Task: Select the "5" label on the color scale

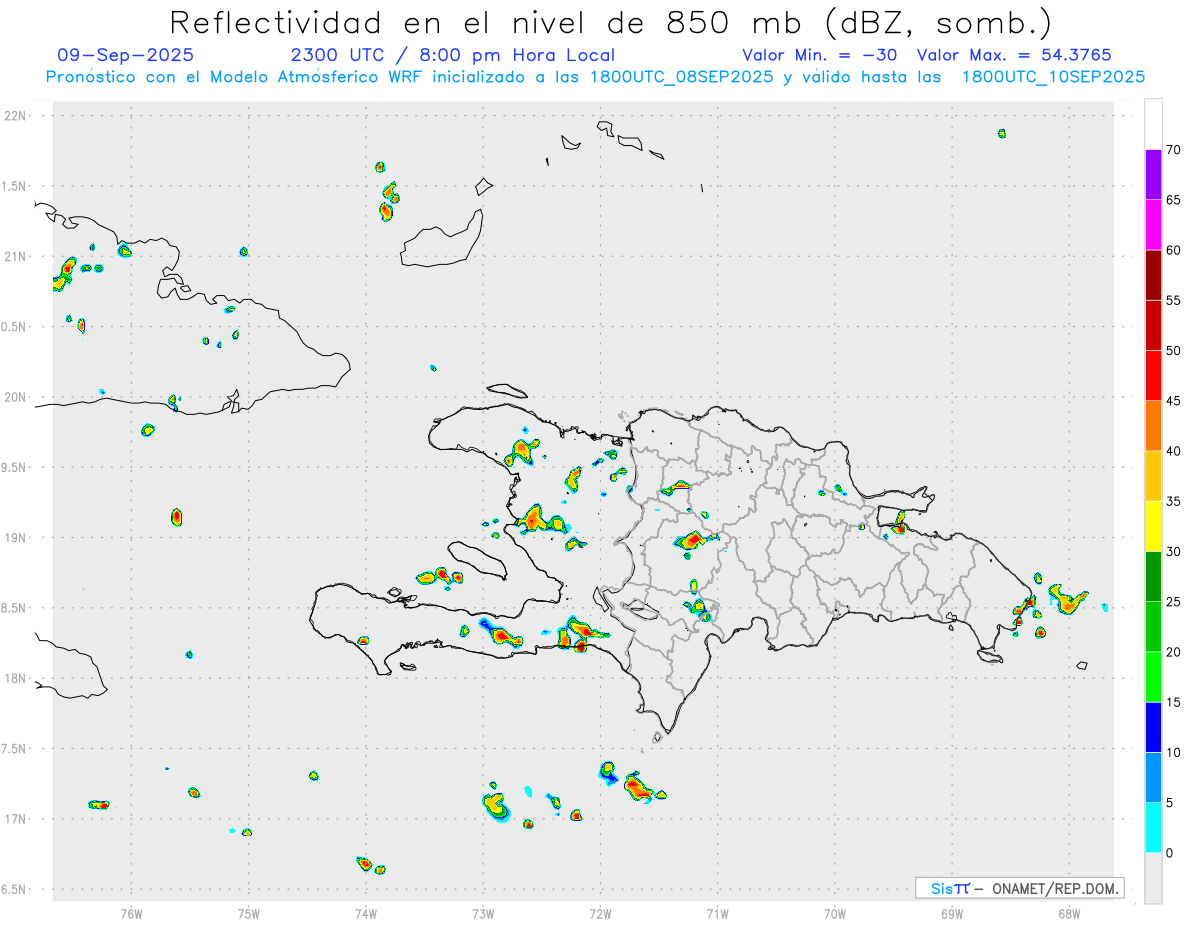Action: click(1169, 803)
